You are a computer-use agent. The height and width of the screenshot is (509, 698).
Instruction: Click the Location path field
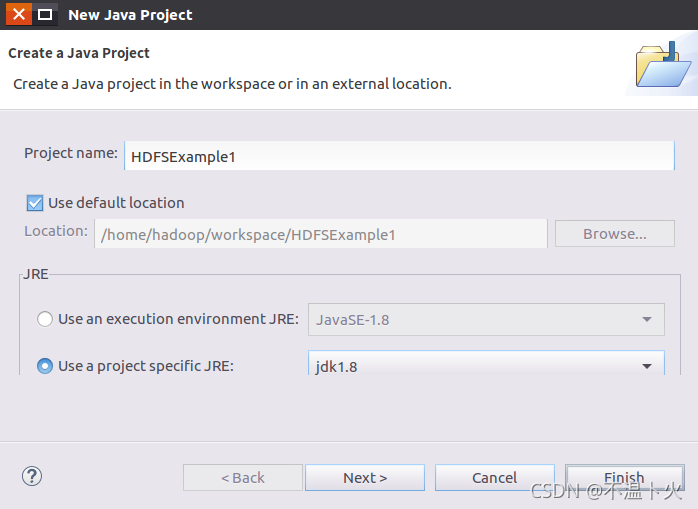321,234
